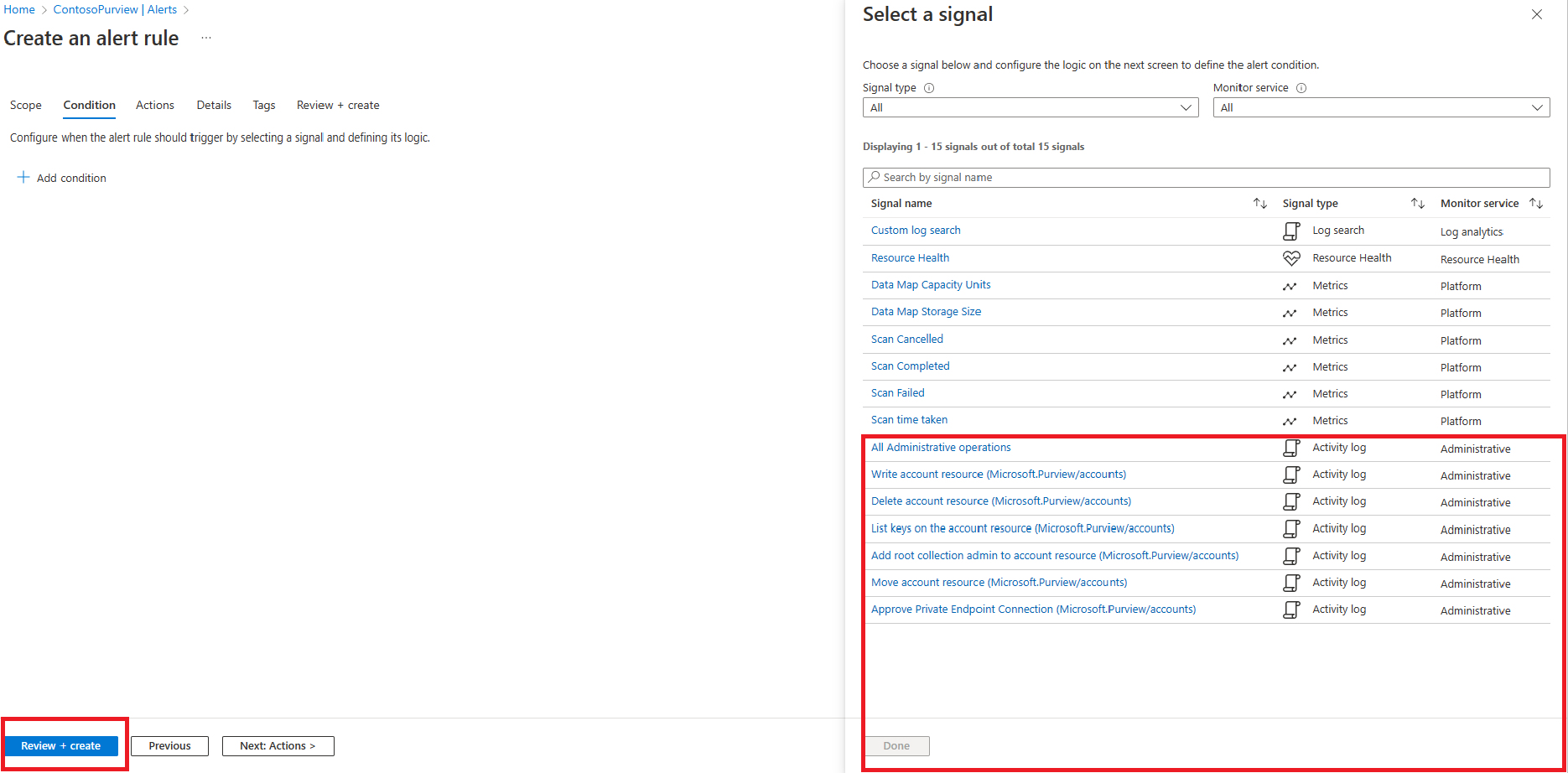Select the Scan Failed signal
Screen dimensions: 1568x773
coord(898,393)
